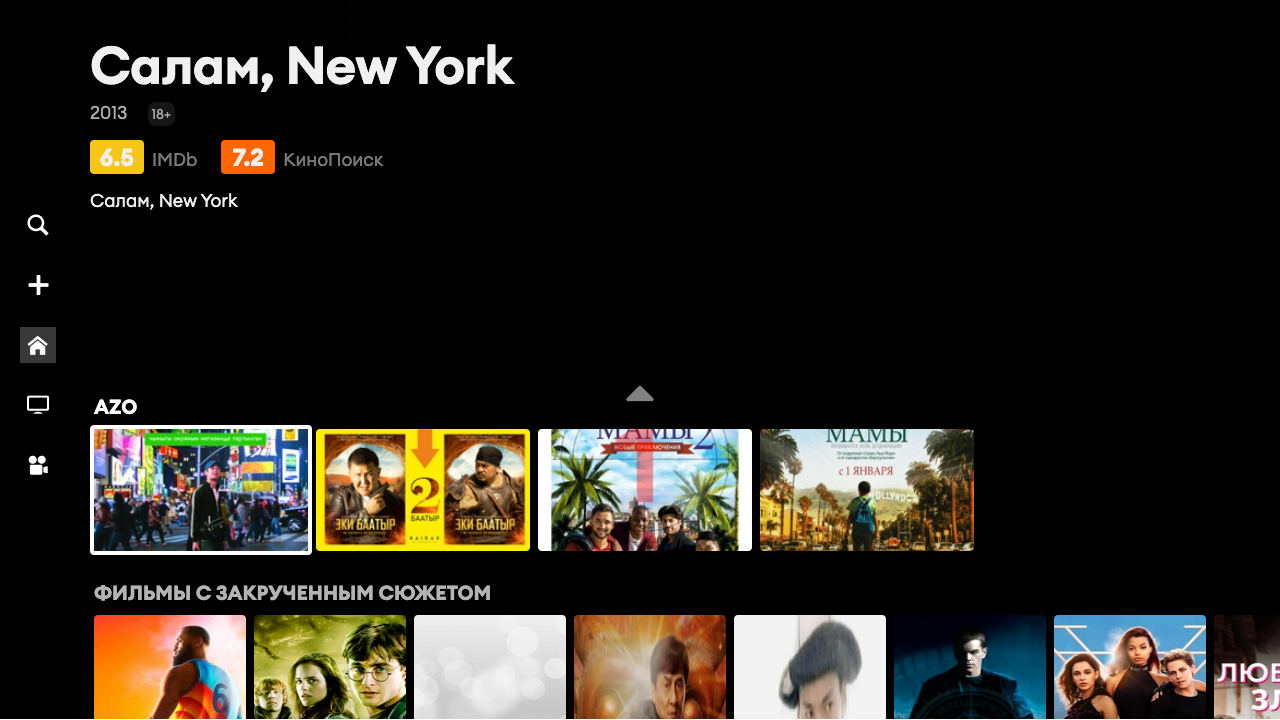Open the Эки Баатыр 2 yellow poster

423,490
